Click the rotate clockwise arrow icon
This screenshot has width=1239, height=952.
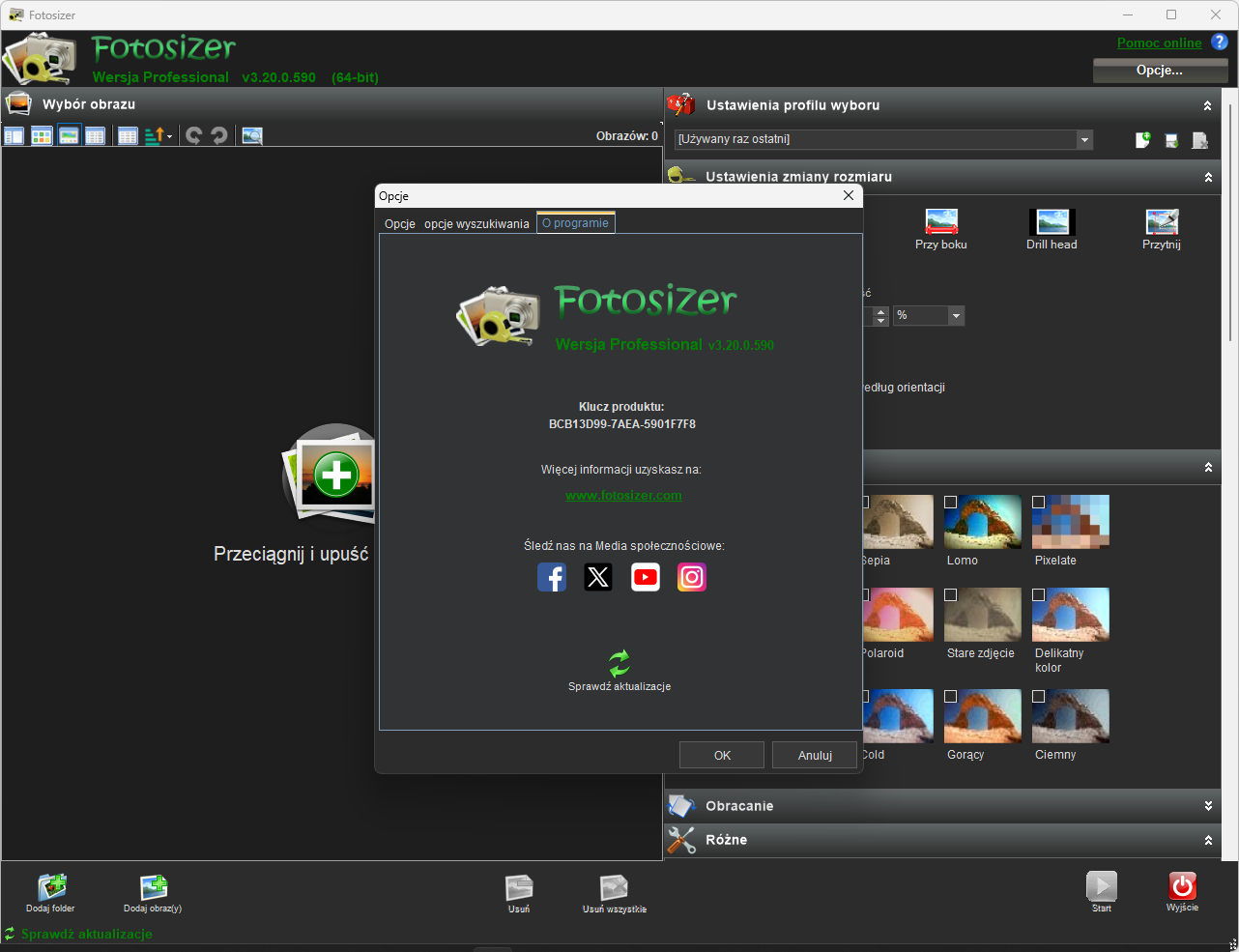pos(219,136)
